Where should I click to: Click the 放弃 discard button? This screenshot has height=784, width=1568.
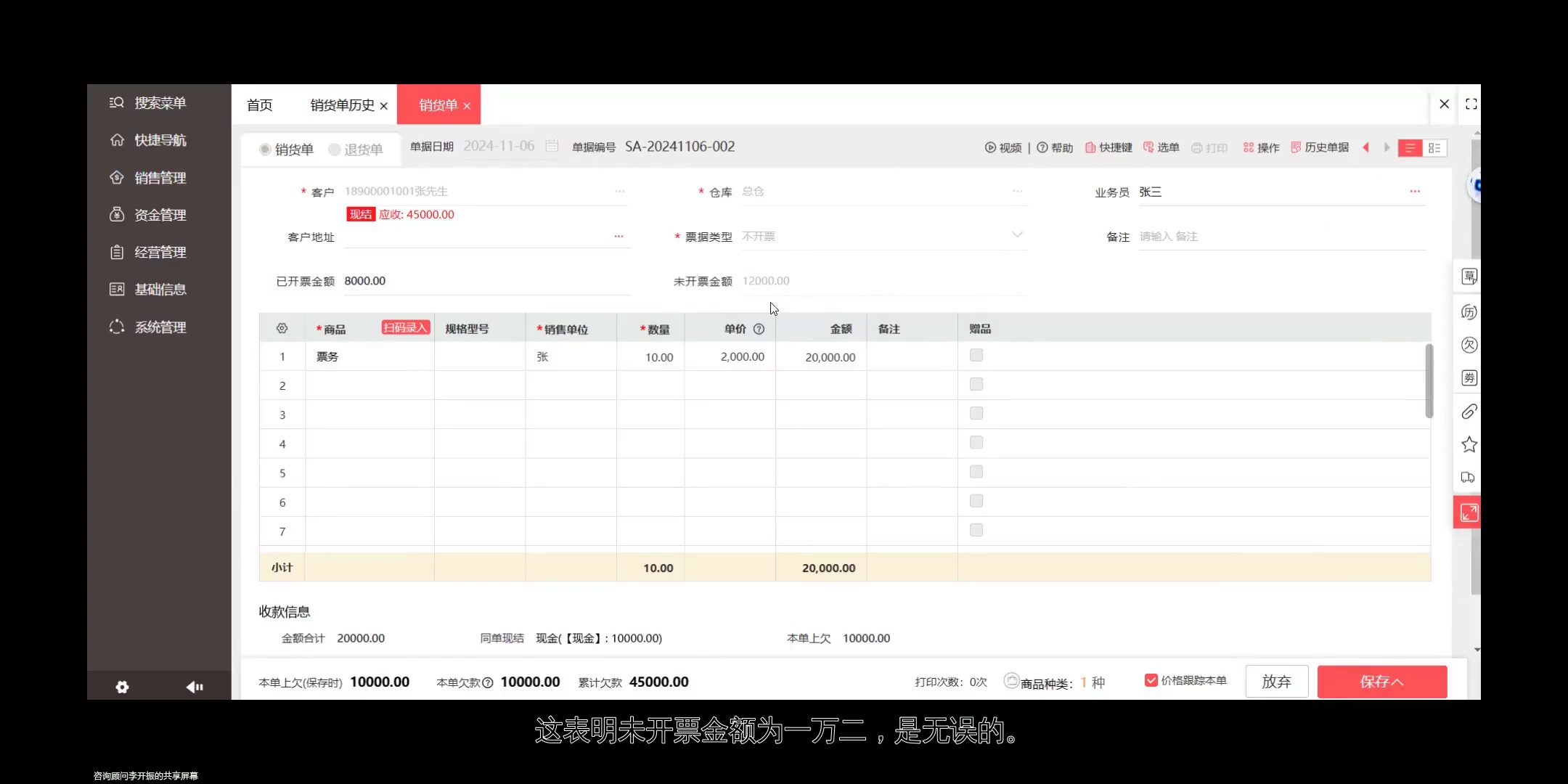point(1275,681)
